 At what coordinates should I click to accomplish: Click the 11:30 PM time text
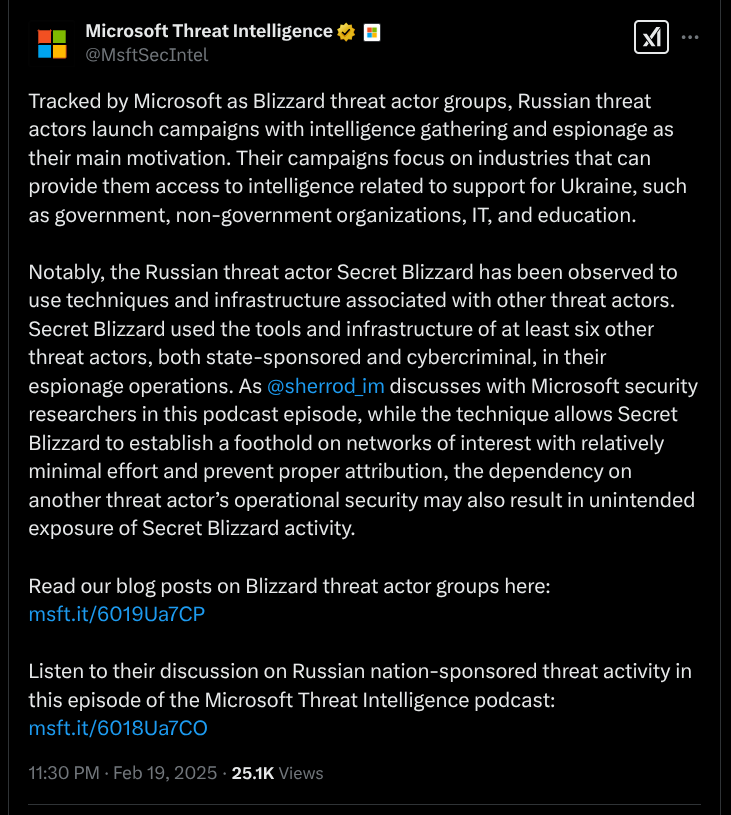(61, 773)
